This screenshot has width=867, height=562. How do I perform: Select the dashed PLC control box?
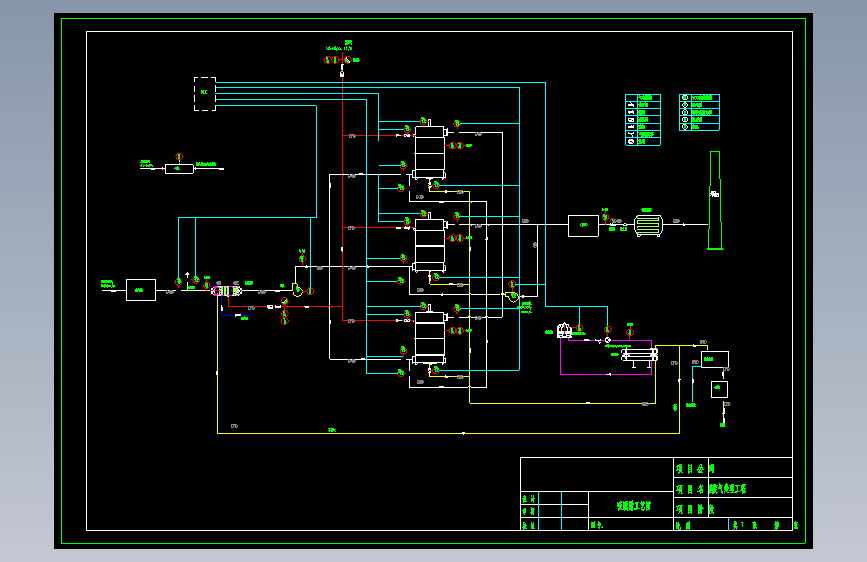205,94
